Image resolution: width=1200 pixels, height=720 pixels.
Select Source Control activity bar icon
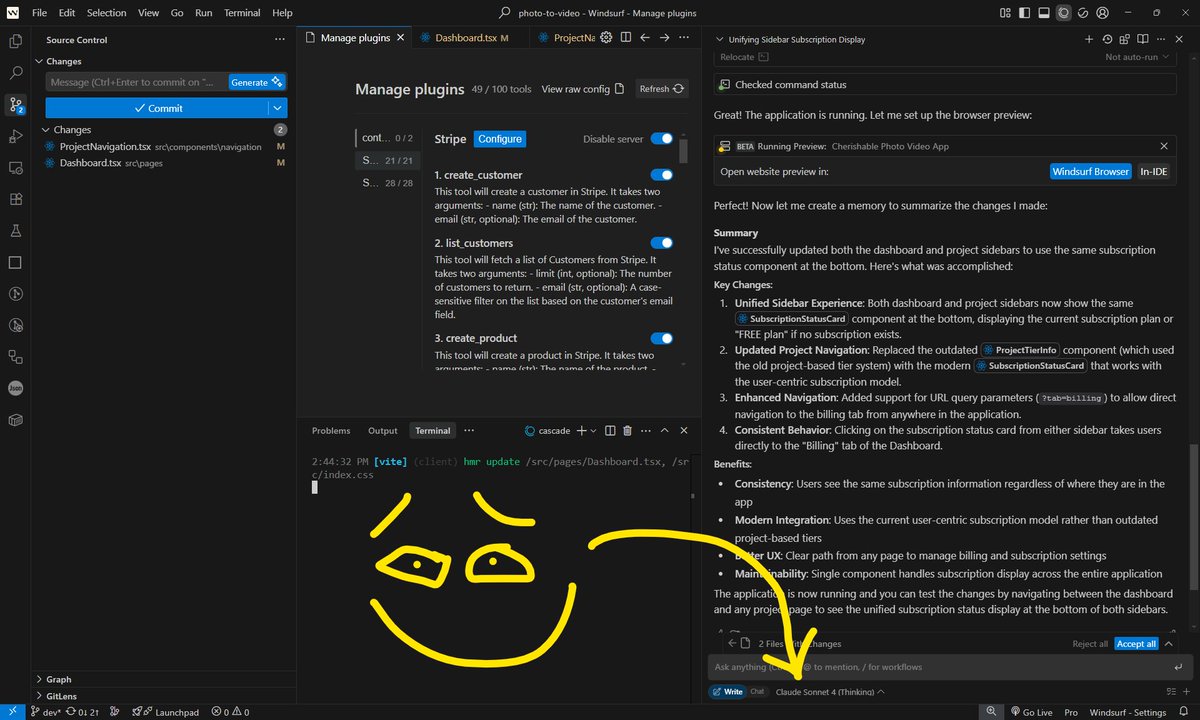15,104
